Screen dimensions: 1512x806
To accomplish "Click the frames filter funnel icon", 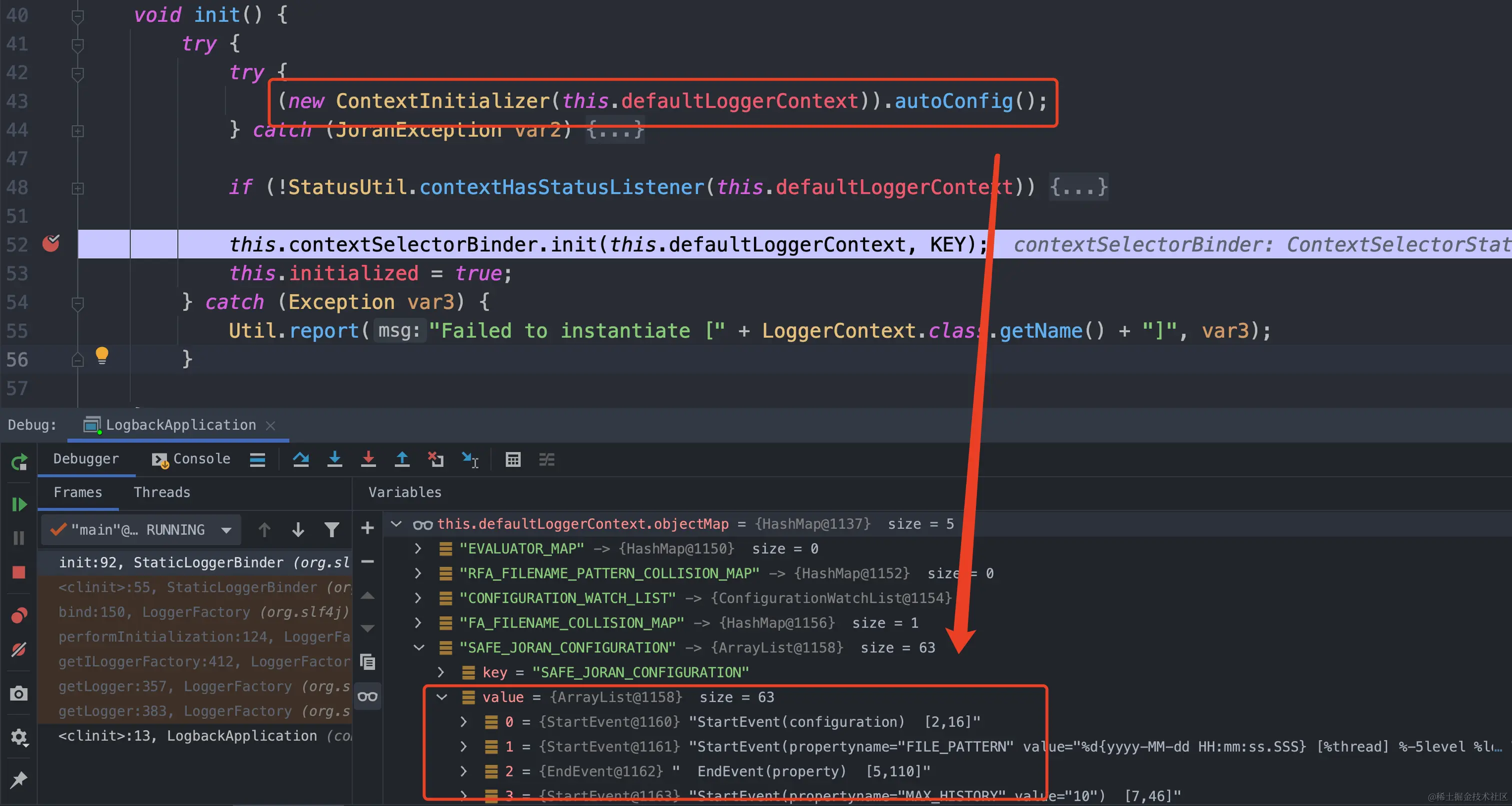I will [331, 530].
